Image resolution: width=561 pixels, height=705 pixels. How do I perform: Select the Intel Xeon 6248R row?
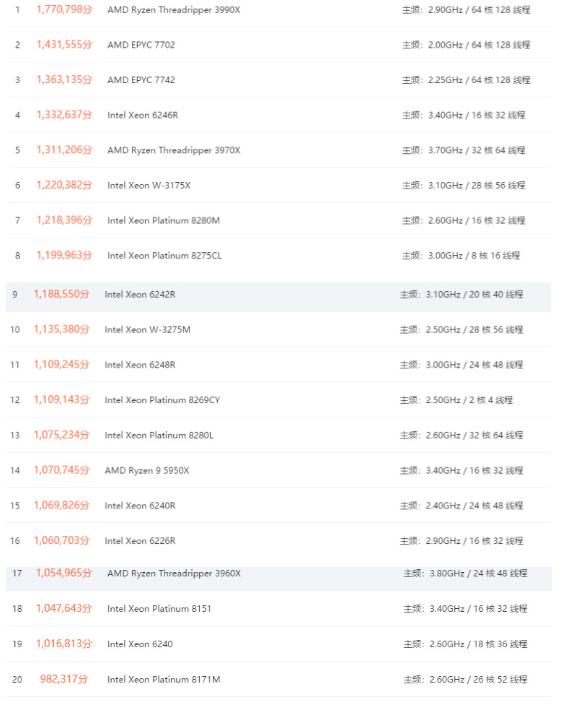(x=279, y=365)
